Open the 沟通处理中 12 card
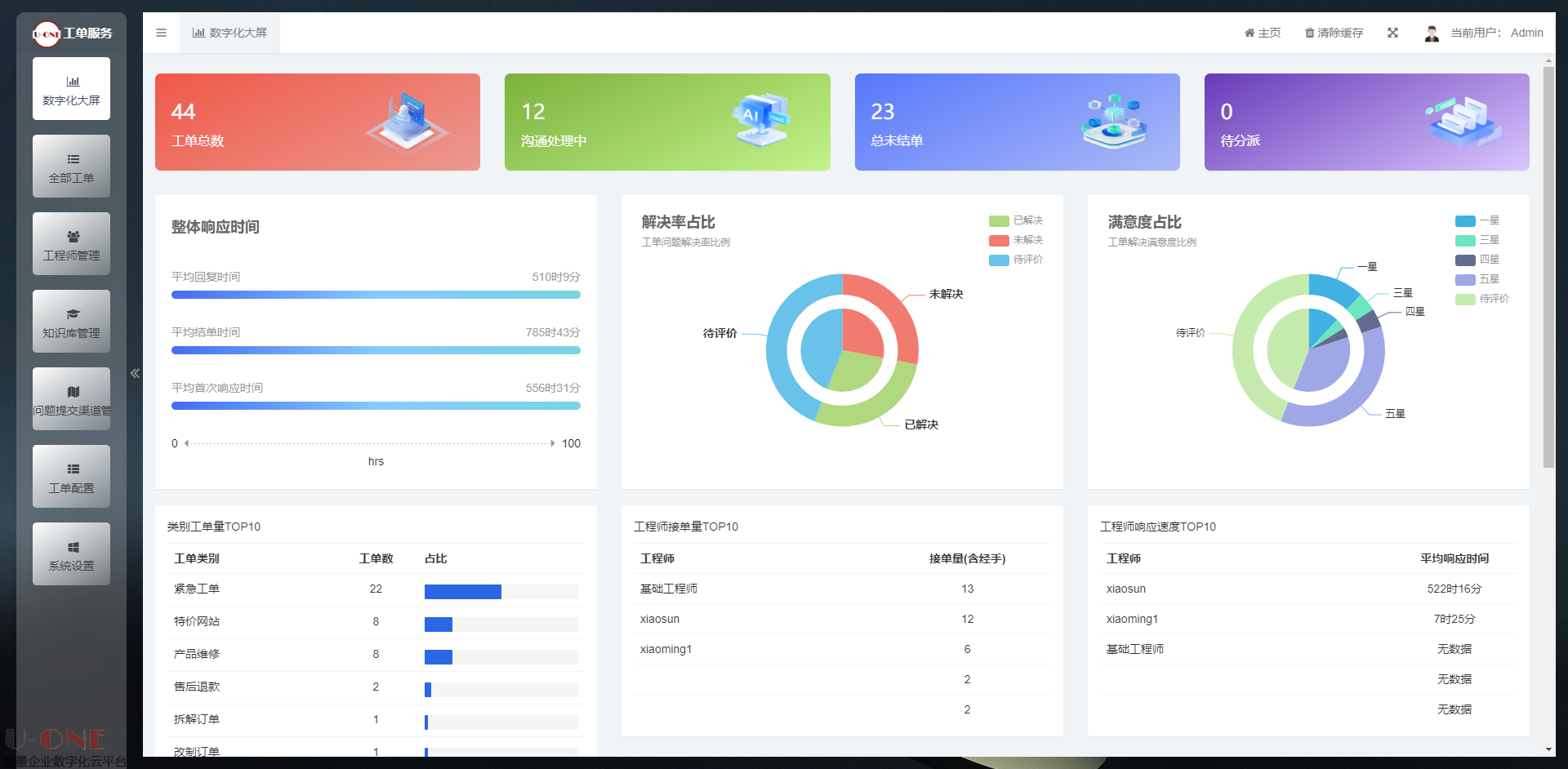 (667, 122)
